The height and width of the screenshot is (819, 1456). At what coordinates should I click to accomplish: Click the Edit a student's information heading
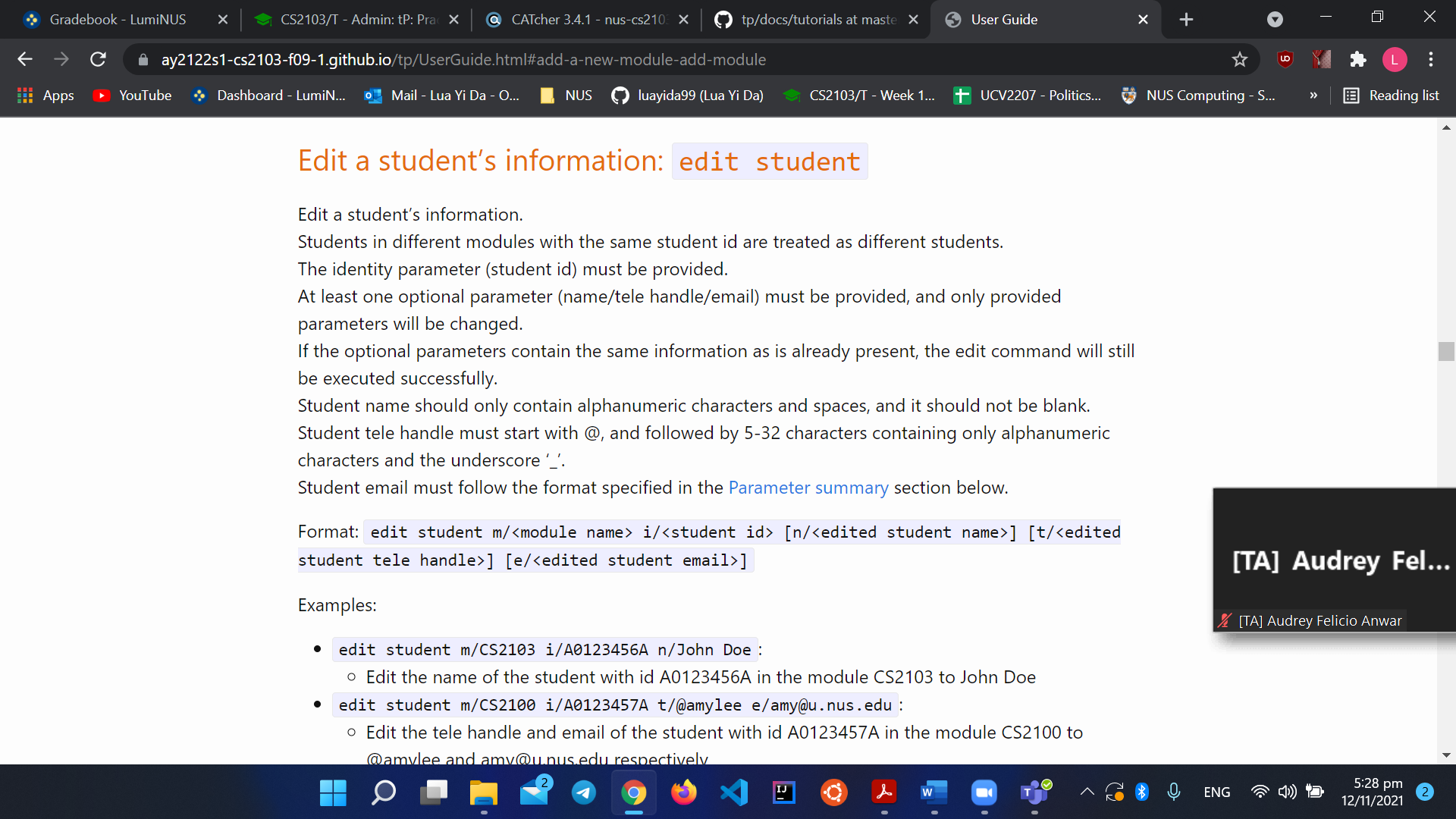click(x=582, y=161)
